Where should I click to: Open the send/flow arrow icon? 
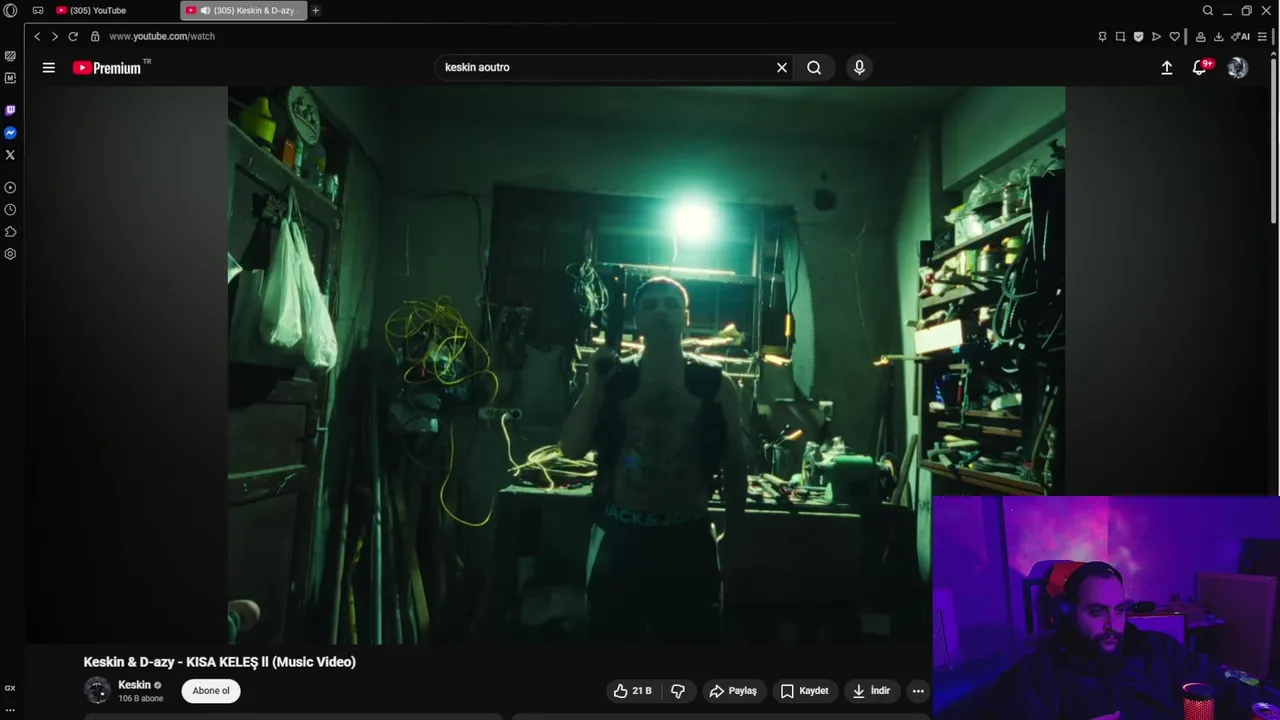click(1156, 36)
